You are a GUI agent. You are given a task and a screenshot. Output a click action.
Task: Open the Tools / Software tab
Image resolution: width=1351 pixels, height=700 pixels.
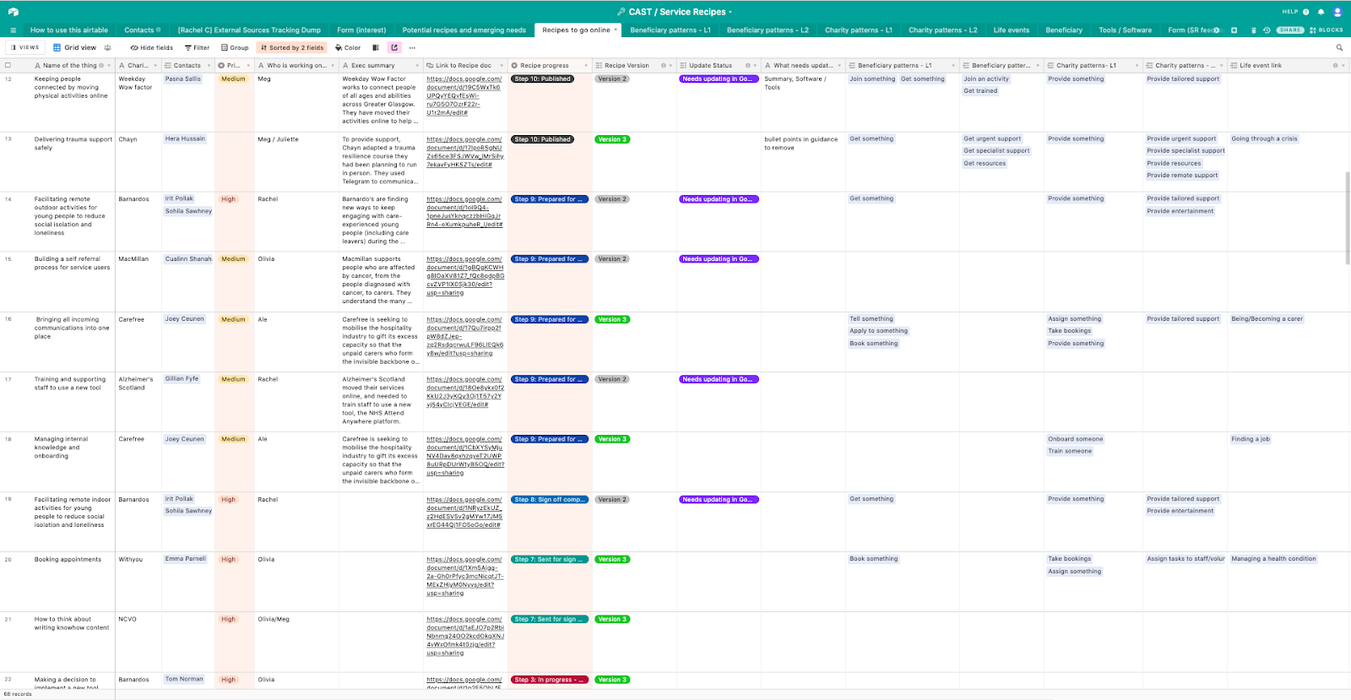tap(1125, 30)
